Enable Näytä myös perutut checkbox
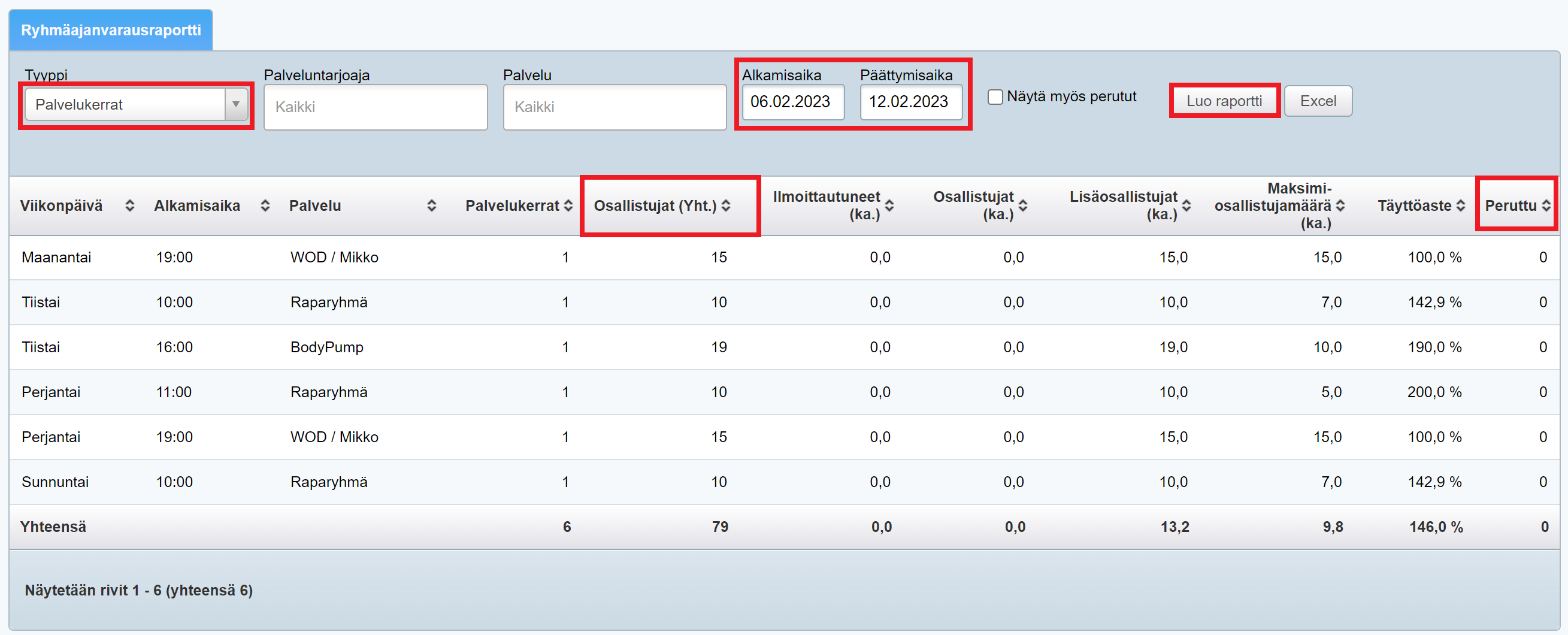Screen dimensions: 1568x635 pos(995,97)
